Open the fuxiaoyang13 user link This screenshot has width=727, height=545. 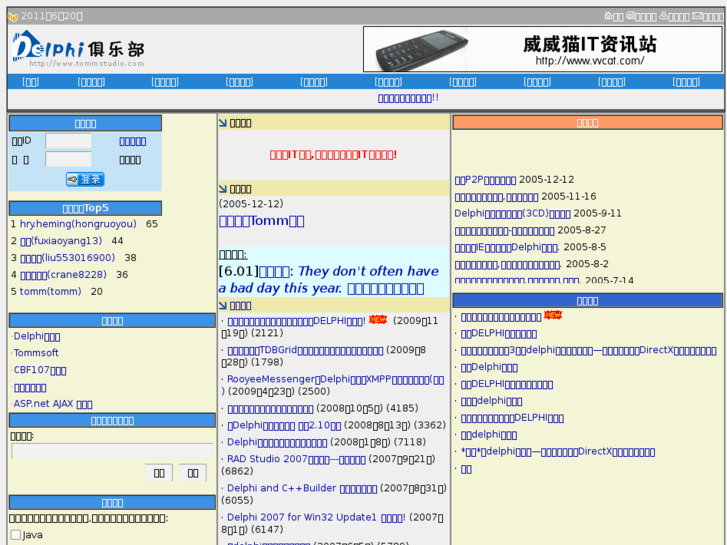tap(61, 241)
